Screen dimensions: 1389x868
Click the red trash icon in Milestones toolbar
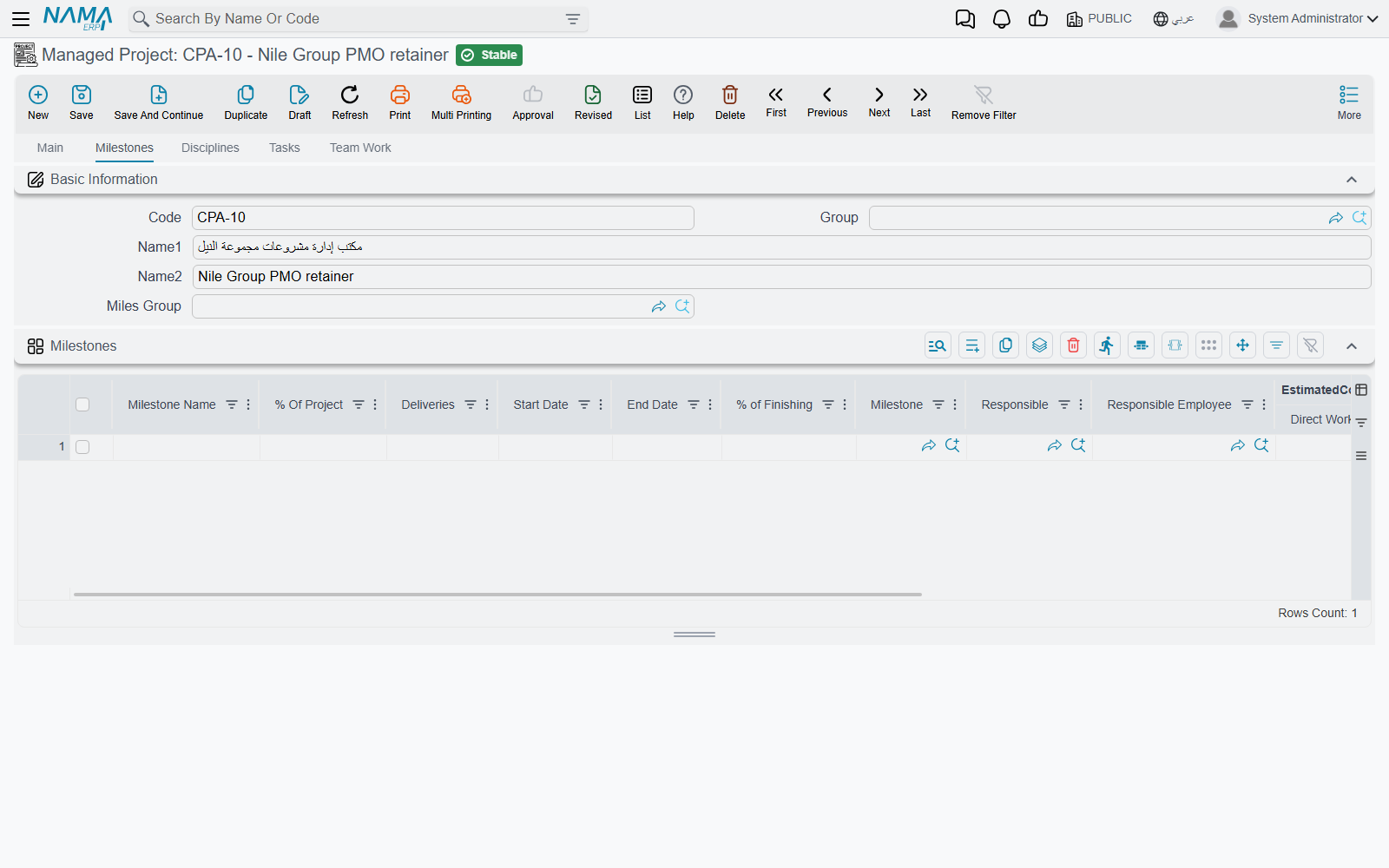[x=1074, y=345]
